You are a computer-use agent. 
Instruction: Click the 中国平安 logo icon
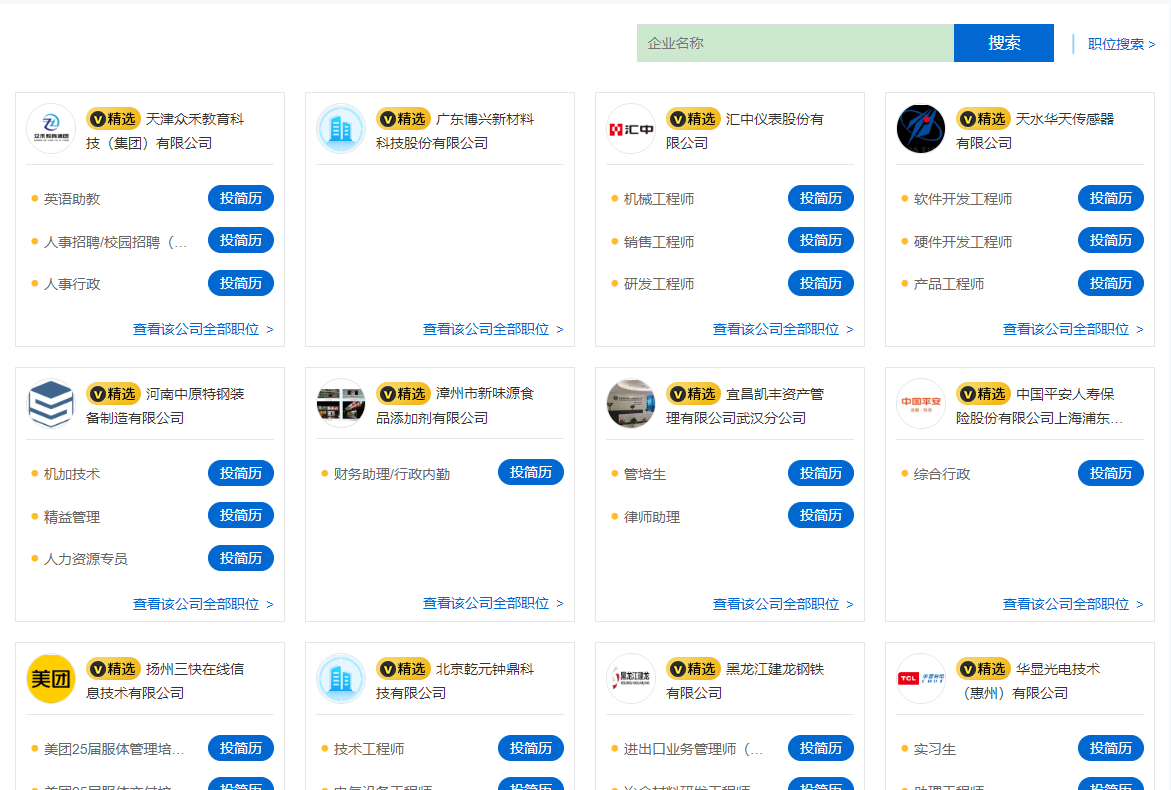[x=921, y=404]
